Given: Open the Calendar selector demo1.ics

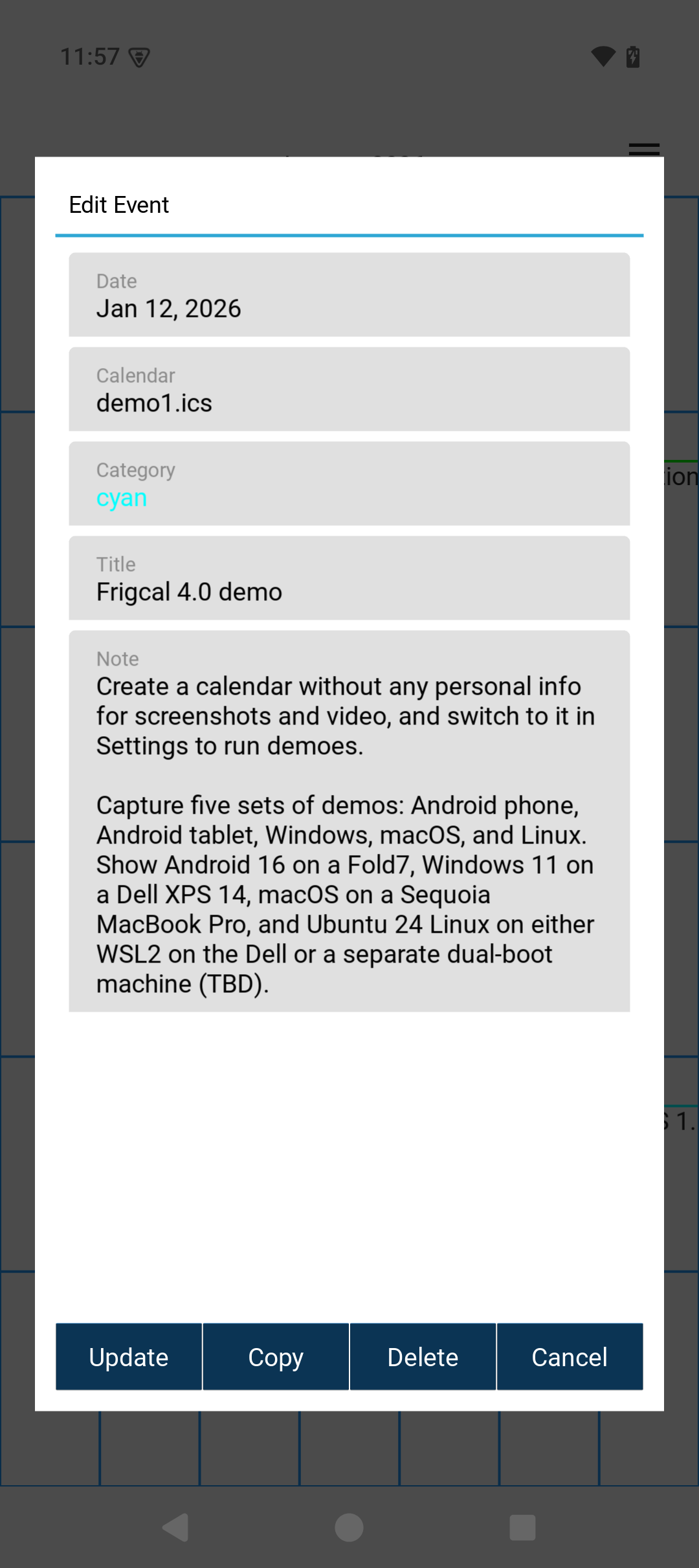Looking at the screenshot, I should [349, 389].
